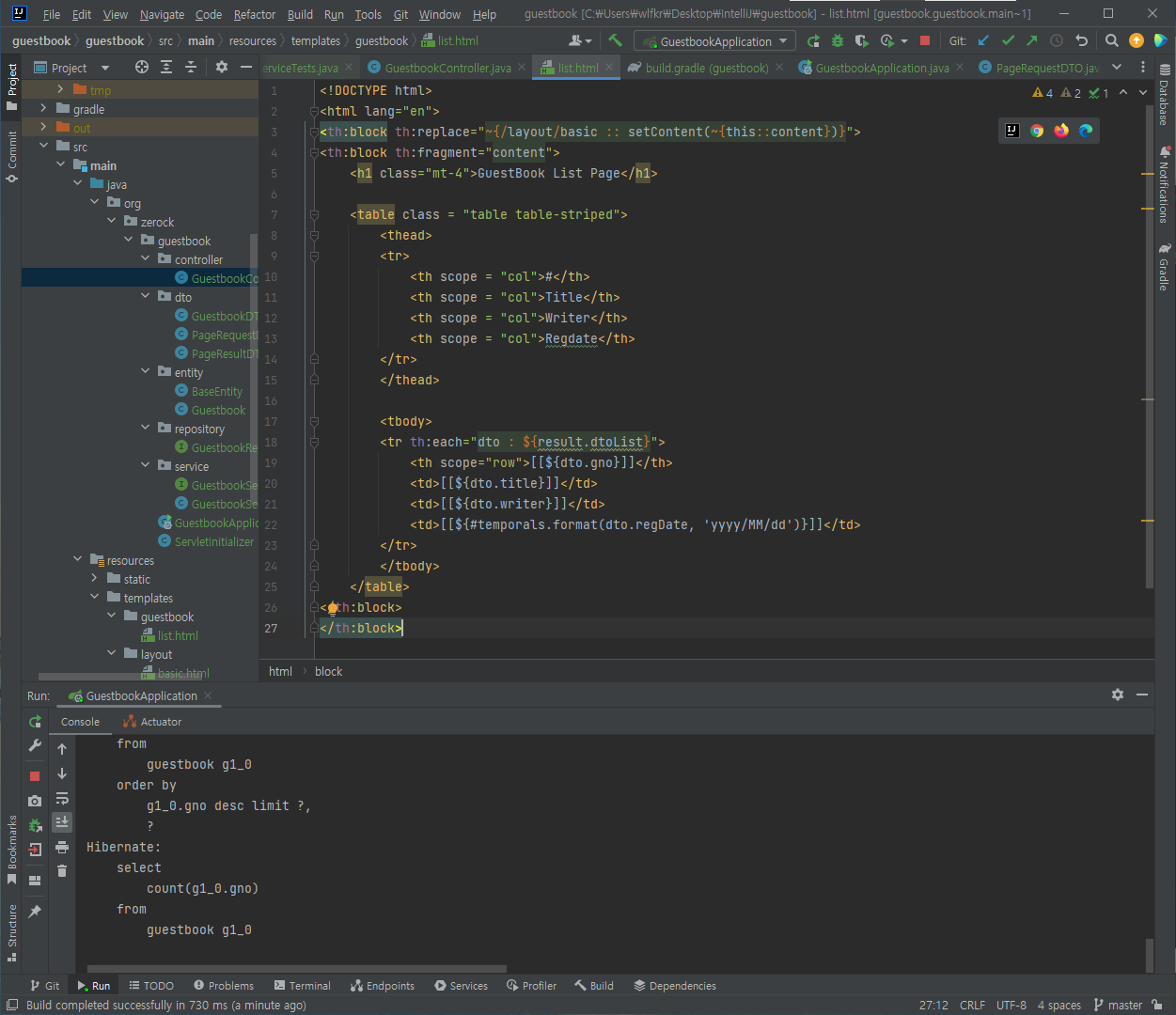The height and width of the screenshot is (1015, 1176).
Task: Switch to GuestbookController.java tab
Action: point(447,68)
